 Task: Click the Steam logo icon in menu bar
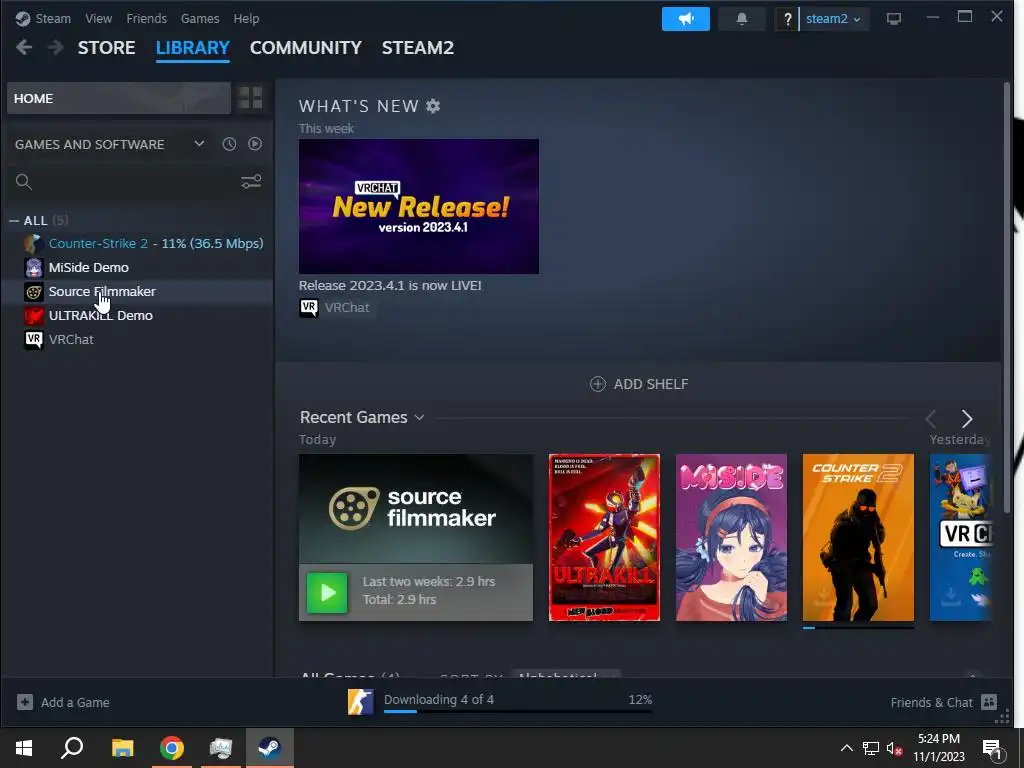(23, 18)
